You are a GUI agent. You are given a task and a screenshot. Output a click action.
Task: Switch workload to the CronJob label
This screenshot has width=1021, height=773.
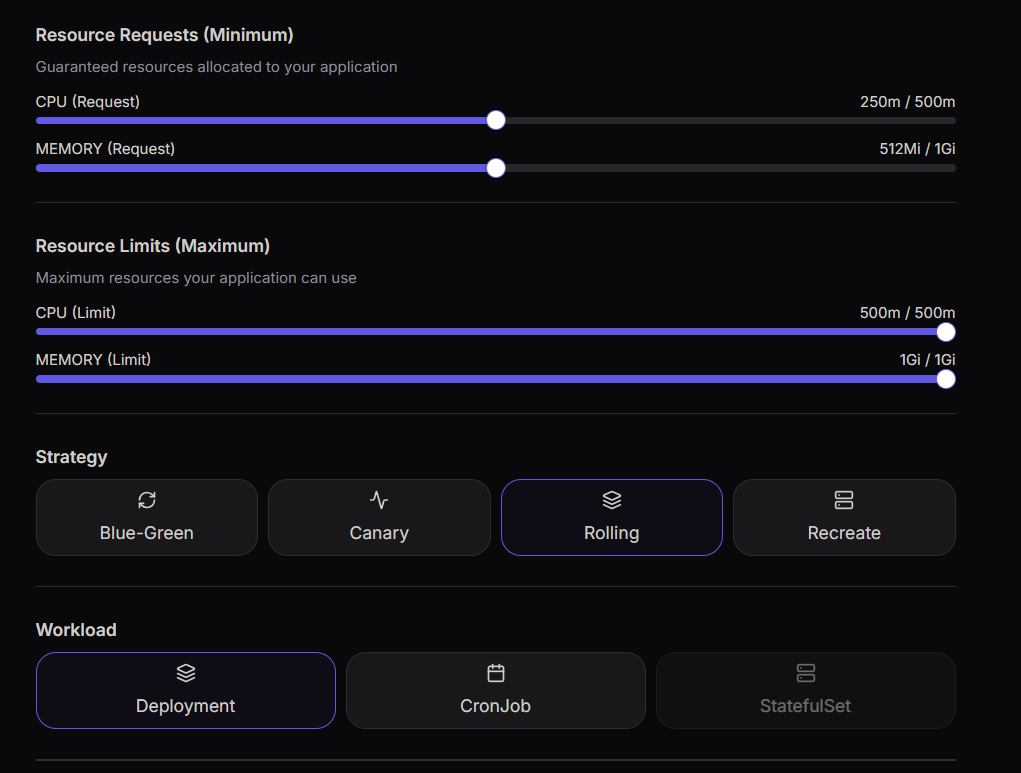point(496,706)
